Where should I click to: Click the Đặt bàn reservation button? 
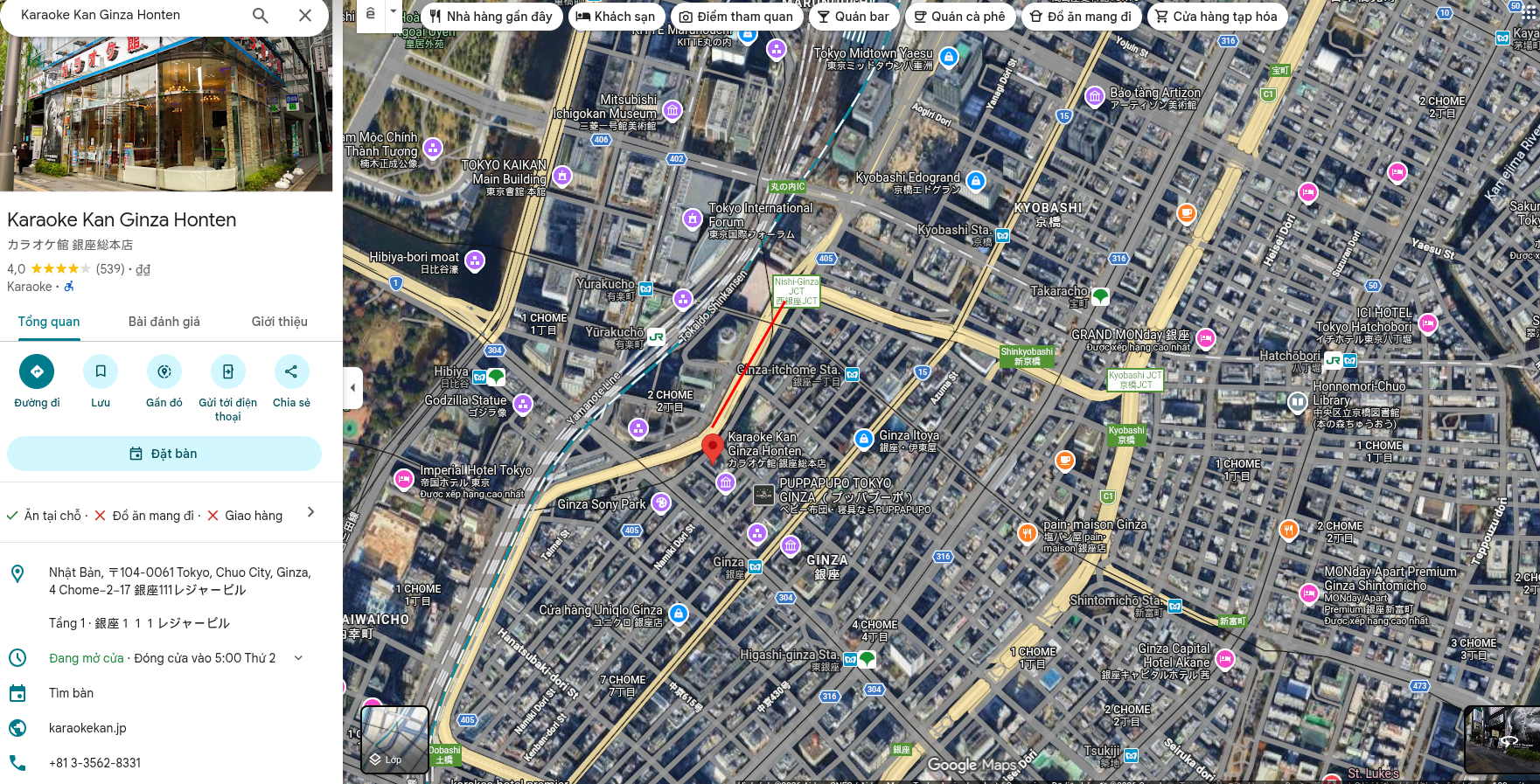(164, 454)
